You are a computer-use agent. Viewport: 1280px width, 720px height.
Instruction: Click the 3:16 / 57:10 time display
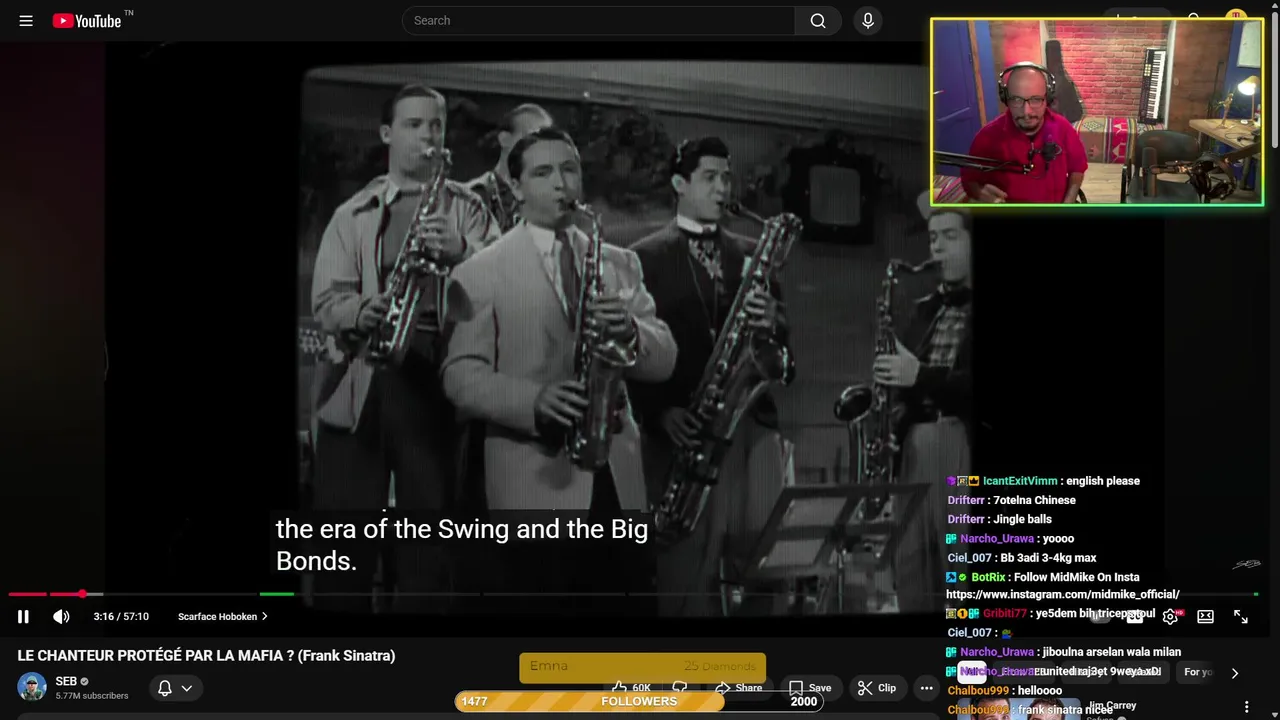[121, 617]
